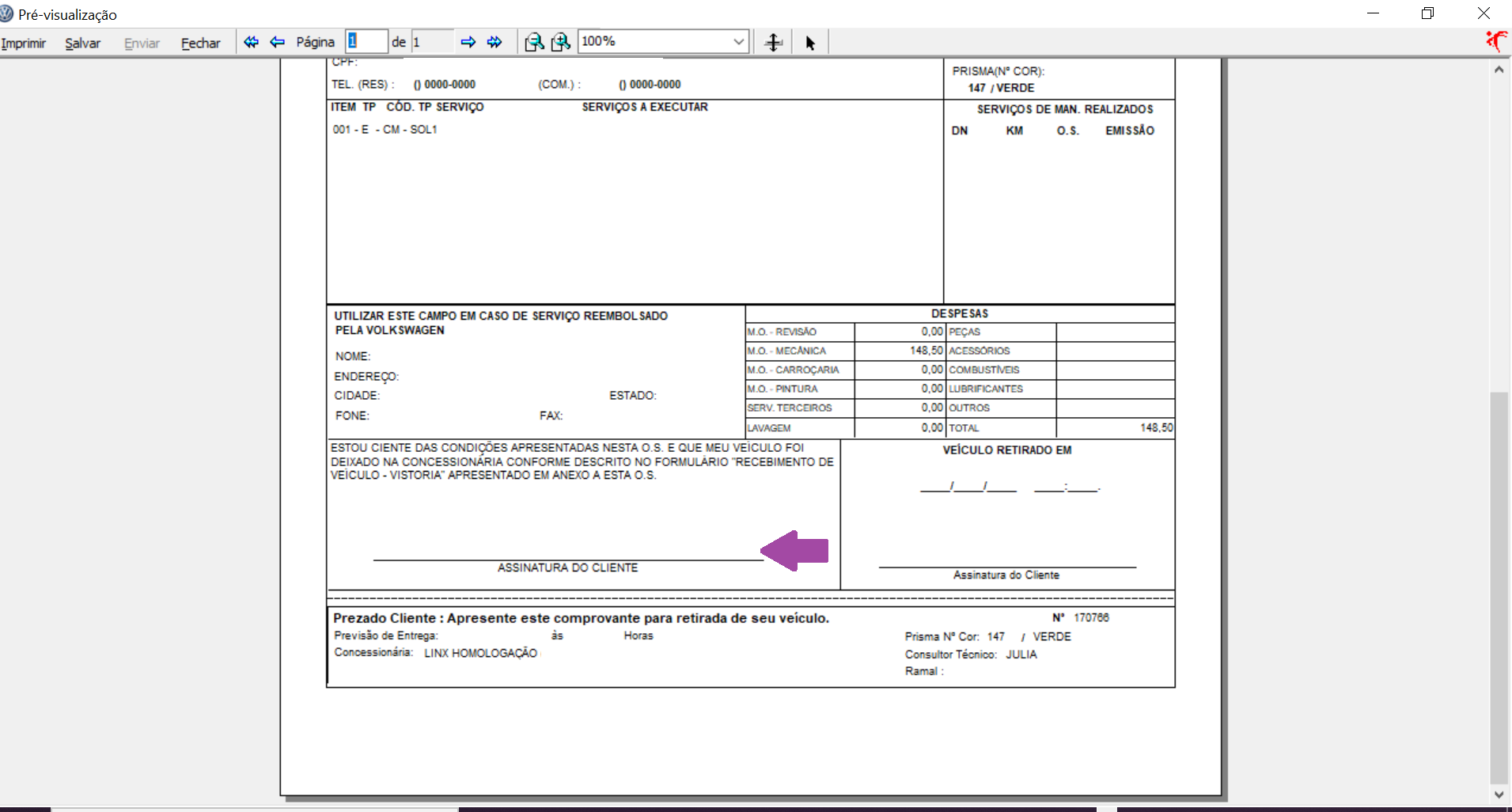Image resolution: width=1512 pixels, height=812 pixels.
Task: Click the 'ASSINATURA DO CLIENTE' signature label
Action: [567, 567]
